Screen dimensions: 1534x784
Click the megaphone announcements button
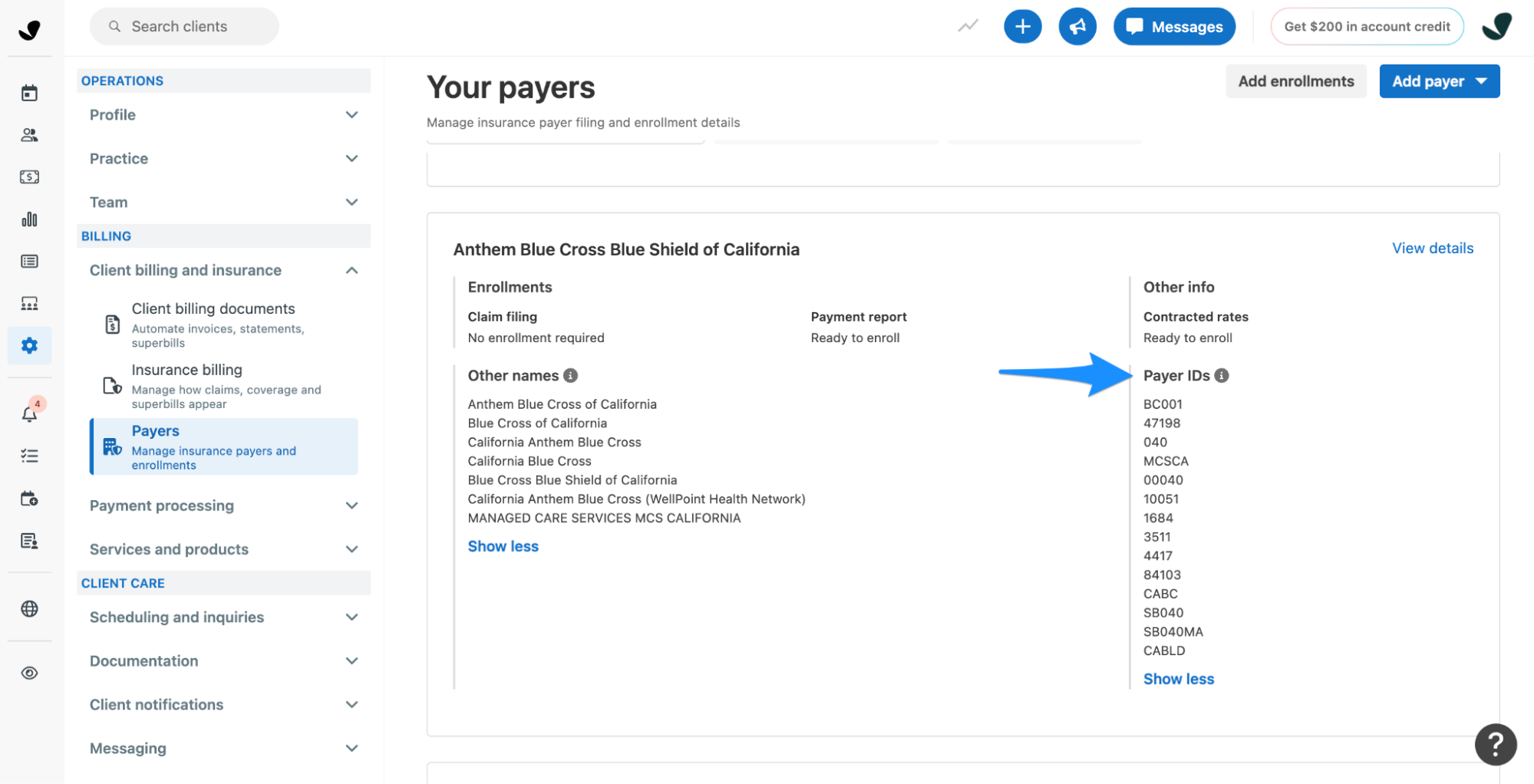(x=1077, y=27)
